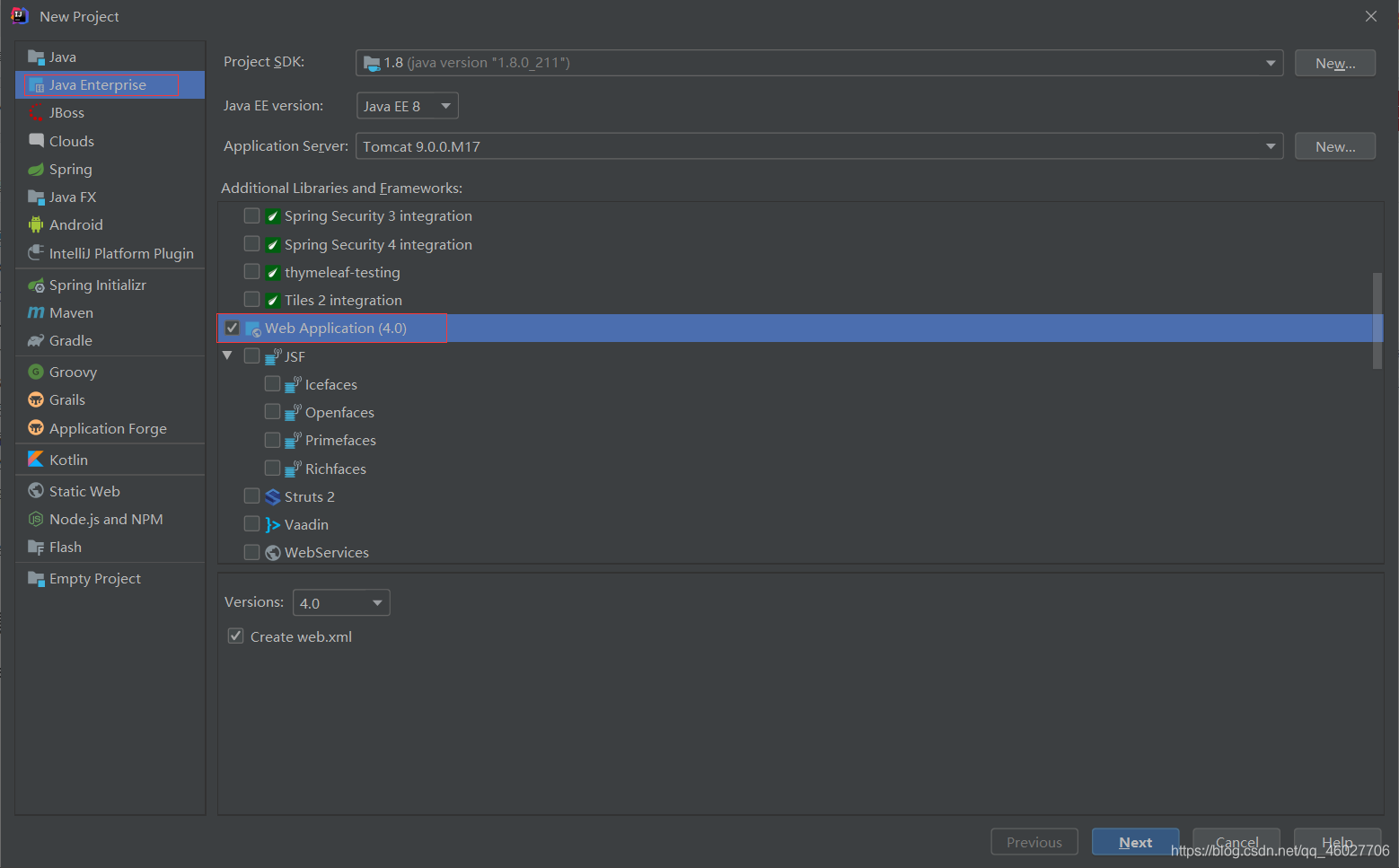Viewport: 1399px width, 868px height.
Task: Check the thymeleaf-testing checkbox
Action: tap(252, 272)
